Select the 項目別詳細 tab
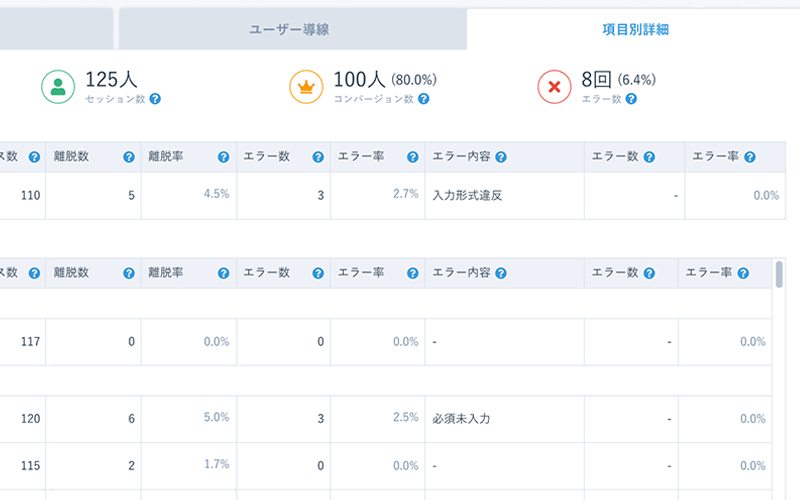 [635, 30]
